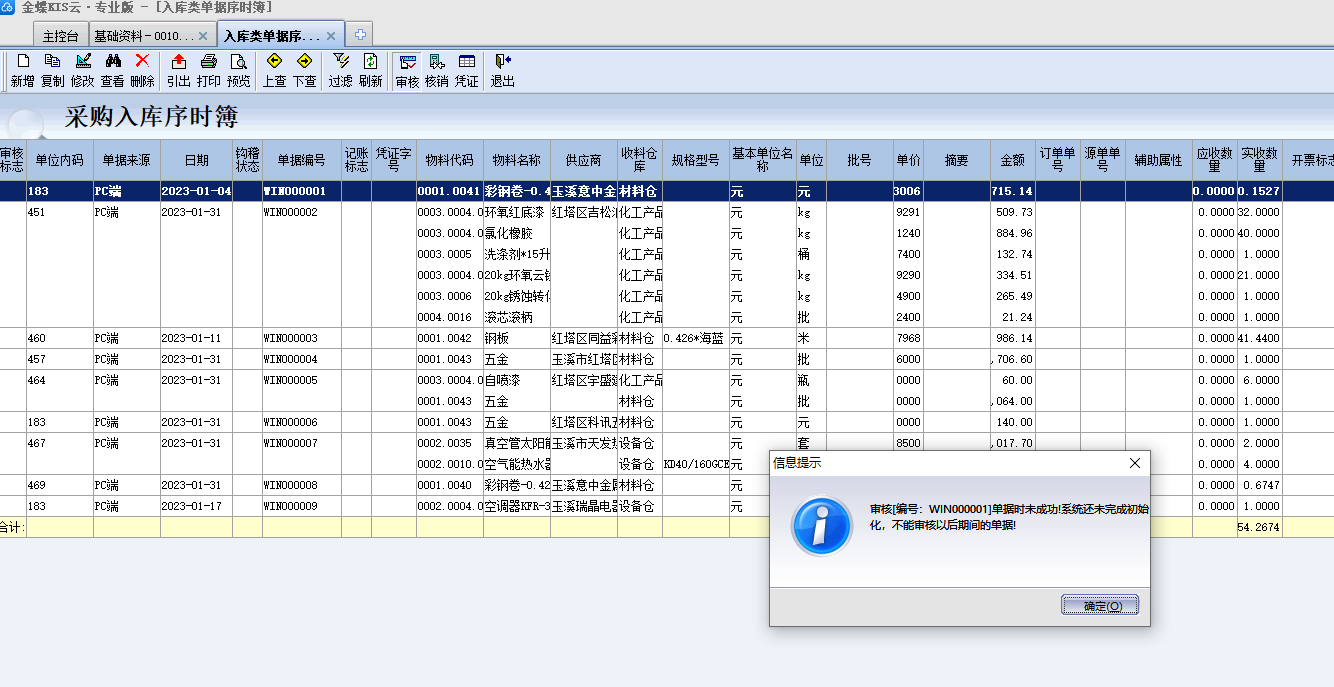Viewport: 1334px width, 687px height.
Task: Close the 信息提示 dialog with the X
Action: pos(1135,464)
